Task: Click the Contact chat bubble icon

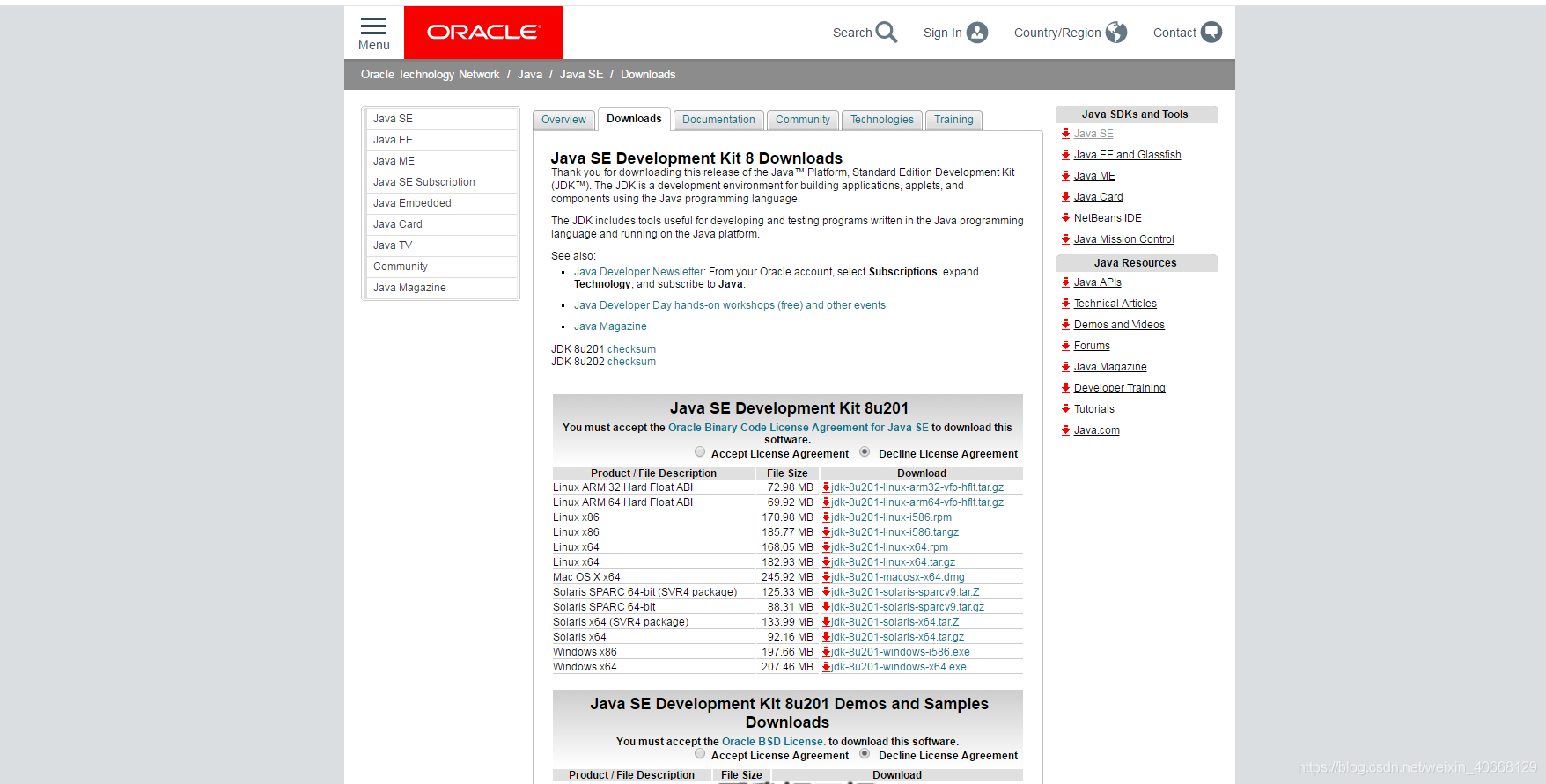Action: coord(1211,33)
